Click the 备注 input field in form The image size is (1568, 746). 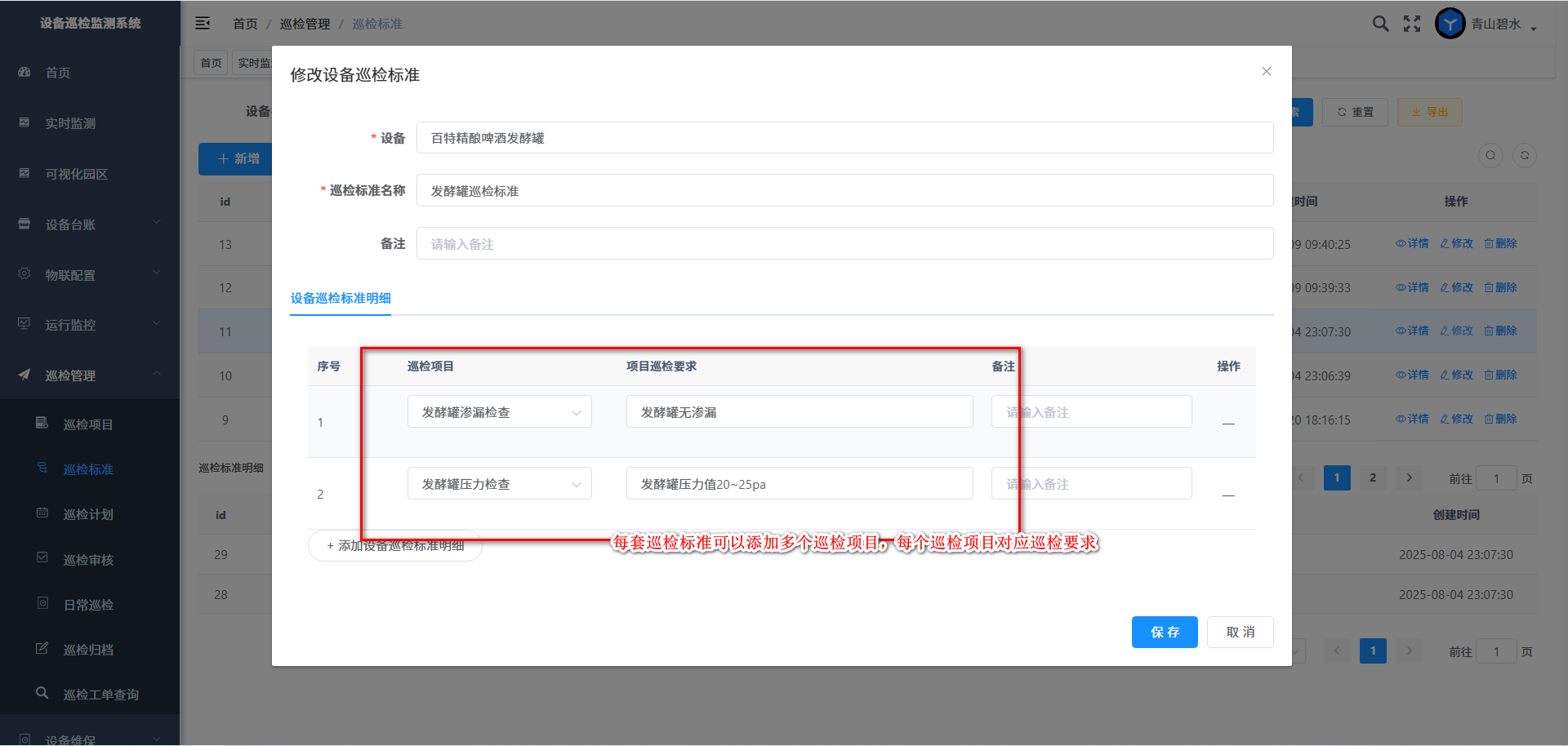click(844, 244)
